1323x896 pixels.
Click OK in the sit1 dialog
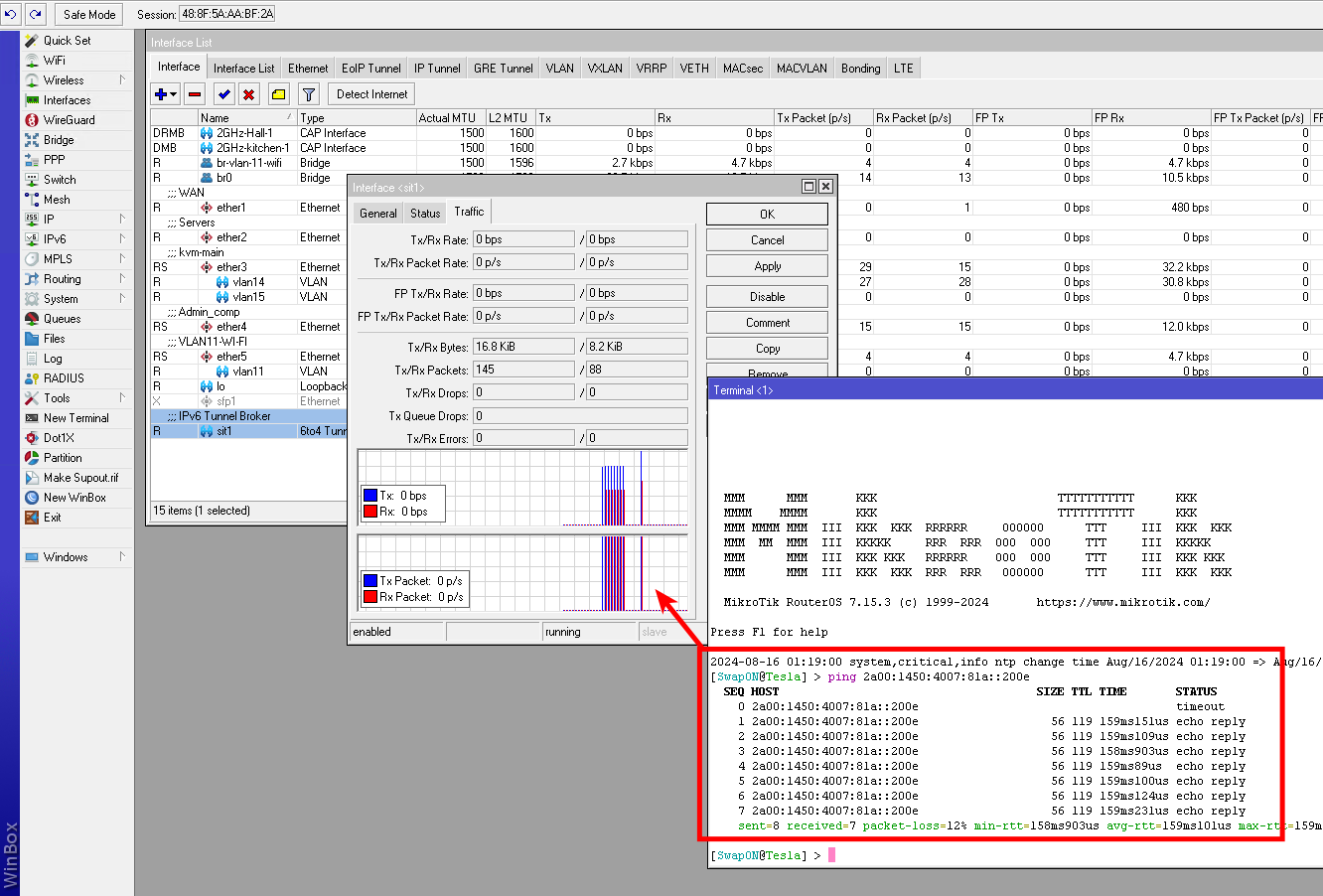click(x=767, y=215)
